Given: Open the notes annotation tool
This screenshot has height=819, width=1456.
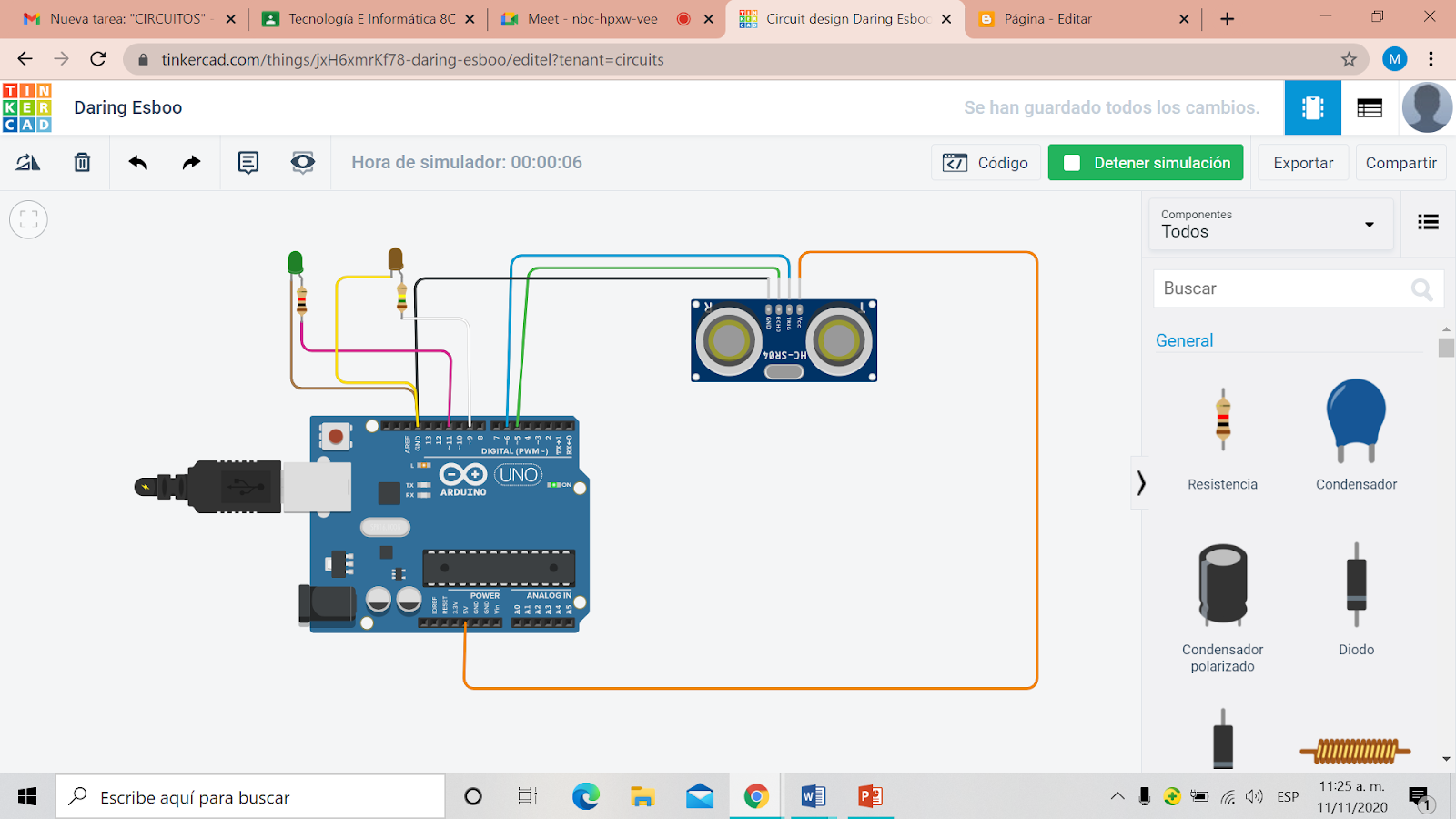Looking at the screenshot, I should [248, 163].
